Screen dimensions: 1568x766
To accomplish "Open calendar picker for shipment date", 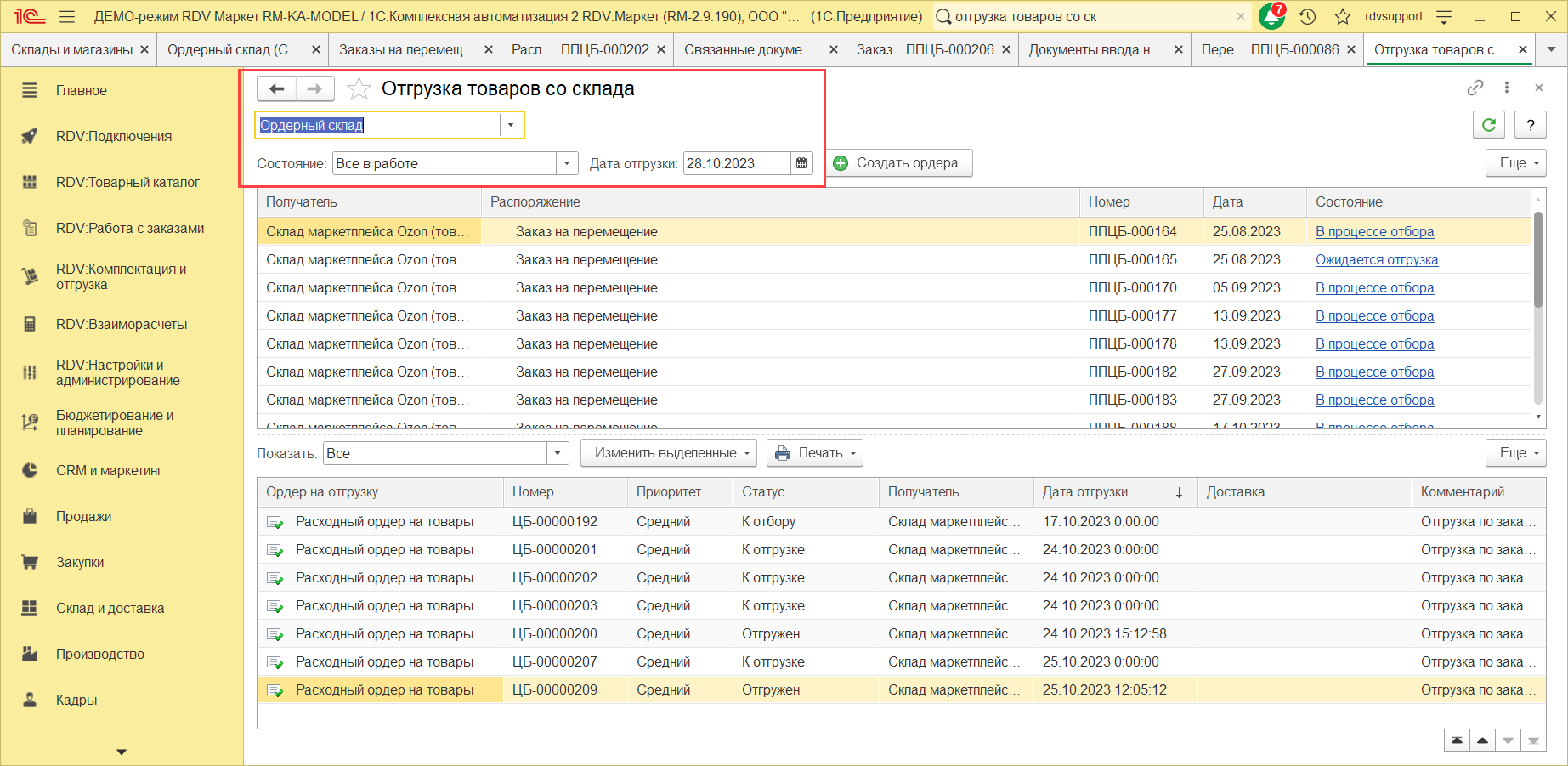I will (x=801, y=163).
